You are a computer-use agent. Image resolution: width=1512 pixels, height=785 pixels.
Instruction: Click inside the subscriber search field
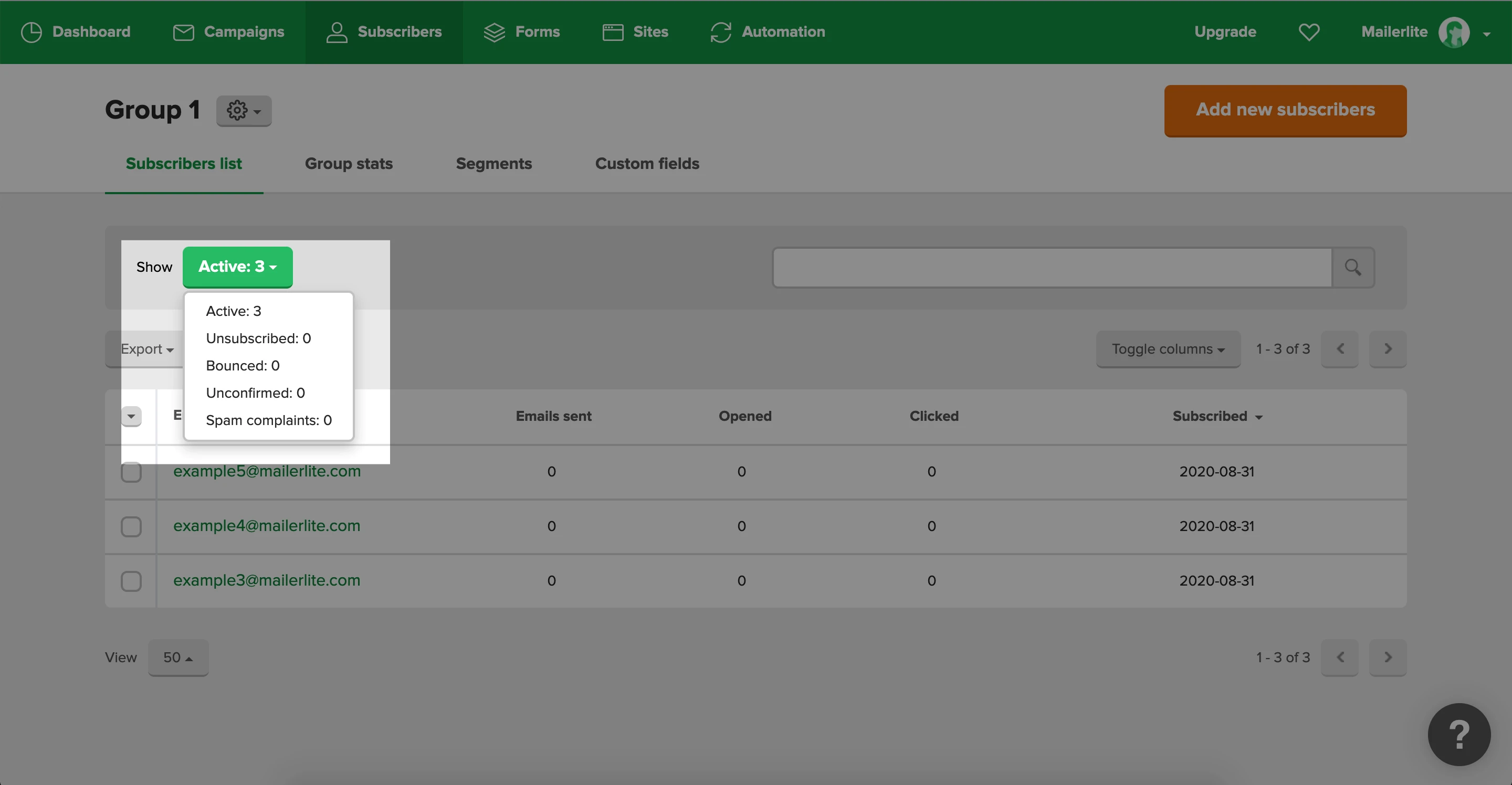point(1051,268)
